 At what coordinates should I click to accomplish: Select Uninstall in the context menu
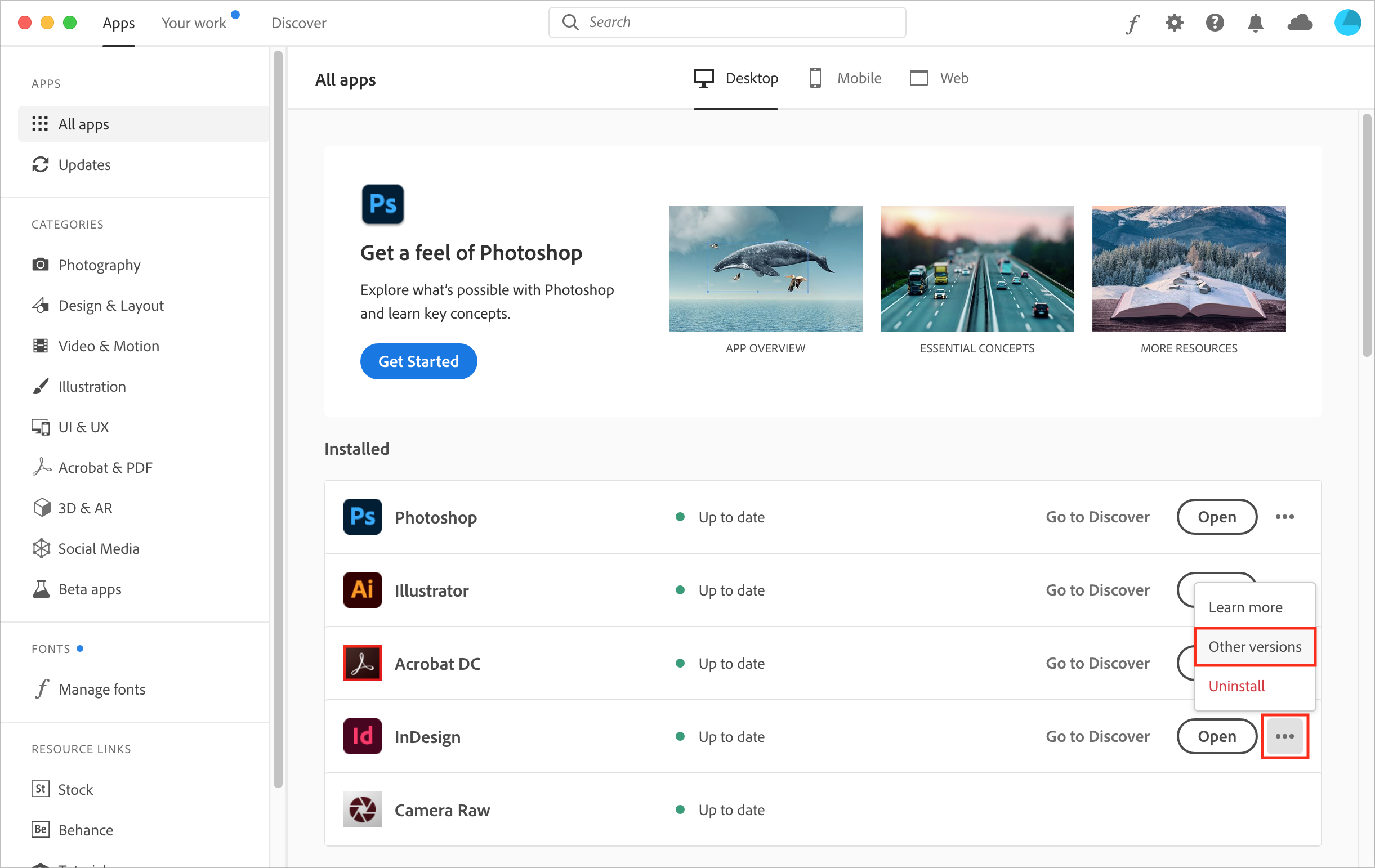1236,686
